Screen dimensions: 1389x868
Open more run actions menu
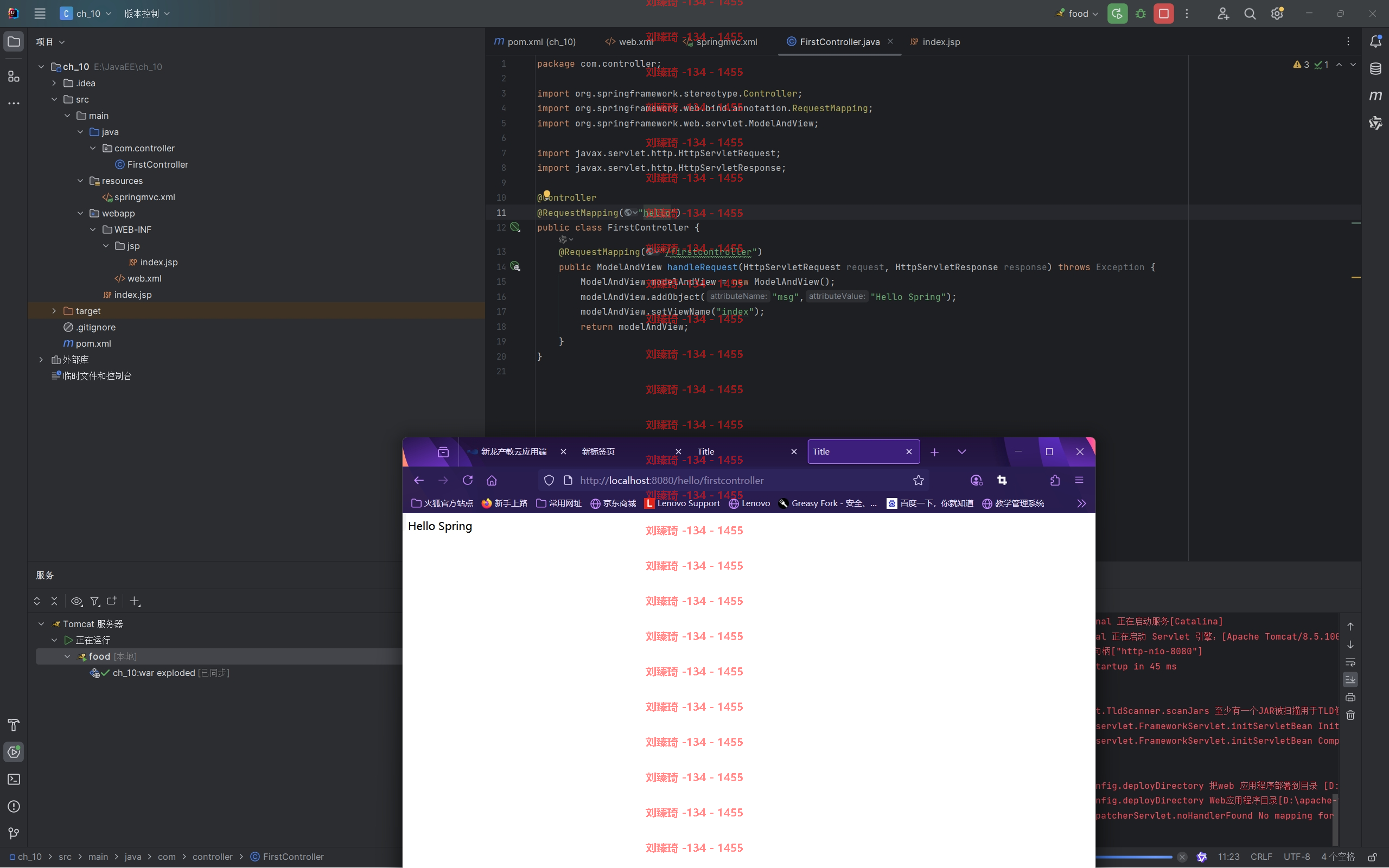click(1187, 13)
